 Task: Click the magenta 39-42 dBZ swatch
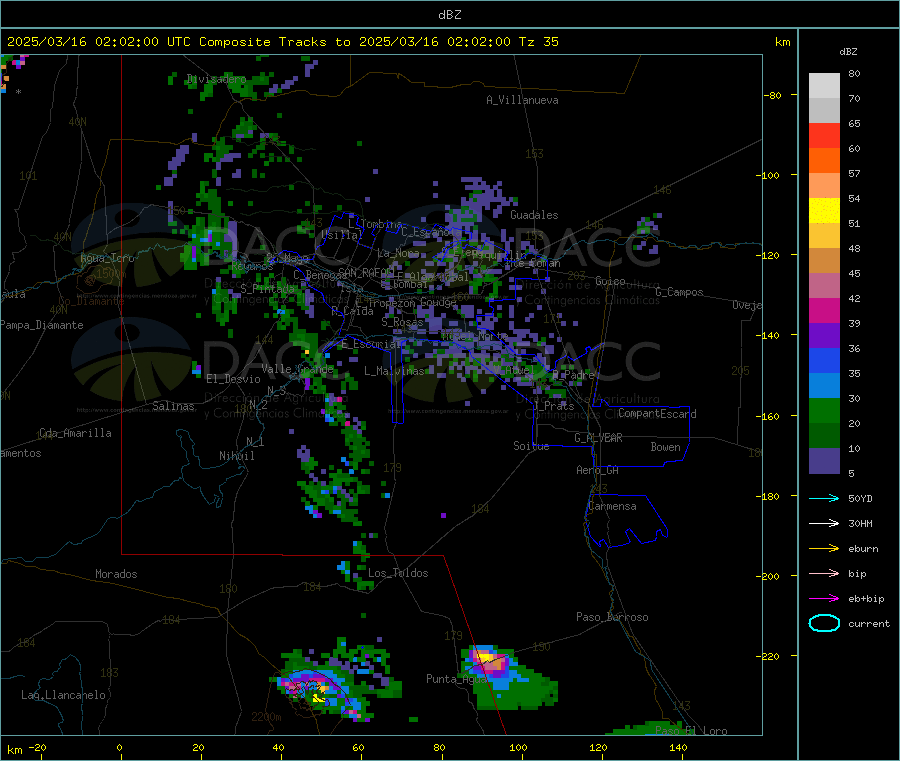(824, 310)
